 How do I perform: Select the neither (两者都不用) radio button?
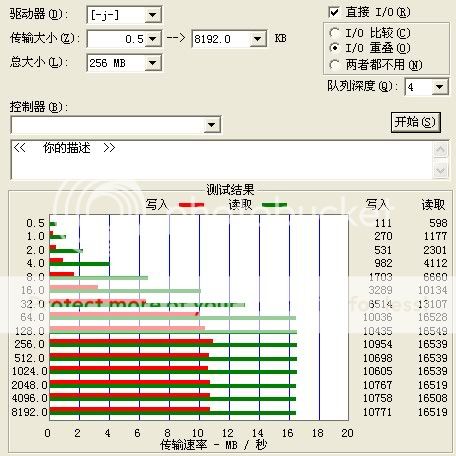click(334, 64)
